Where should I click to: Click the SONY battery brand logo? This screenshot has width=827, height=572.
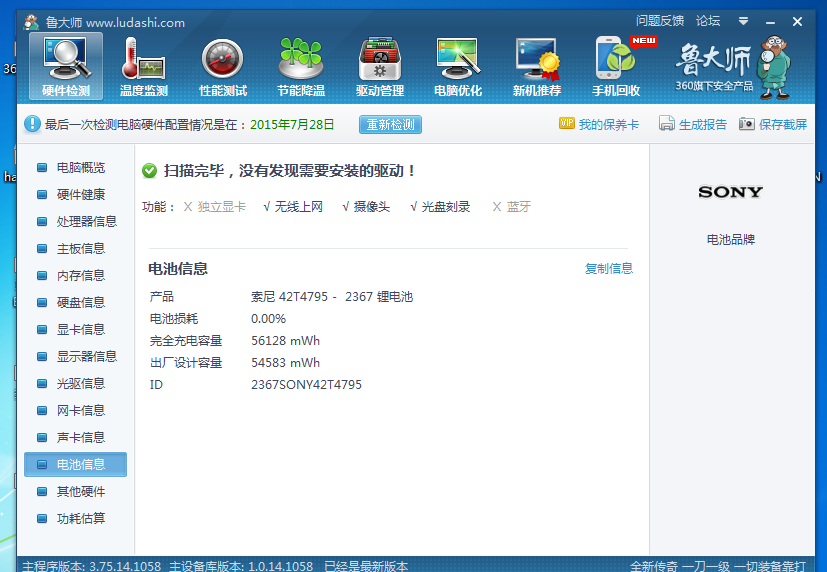tap(730, 192)
